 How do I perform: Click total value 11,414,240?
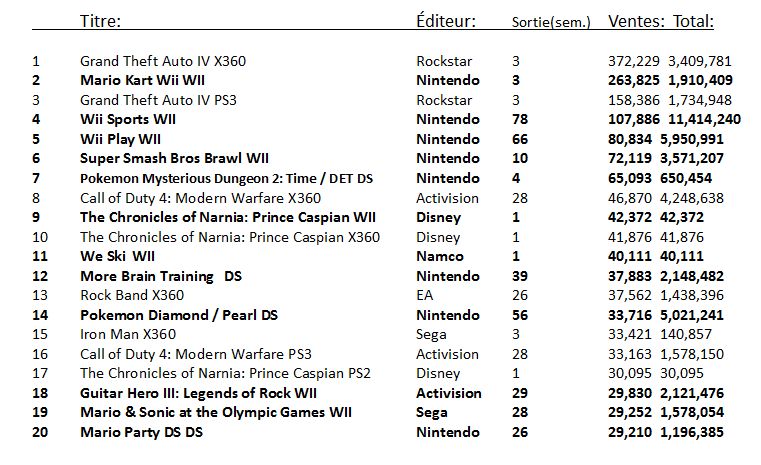tap(704, 119)
